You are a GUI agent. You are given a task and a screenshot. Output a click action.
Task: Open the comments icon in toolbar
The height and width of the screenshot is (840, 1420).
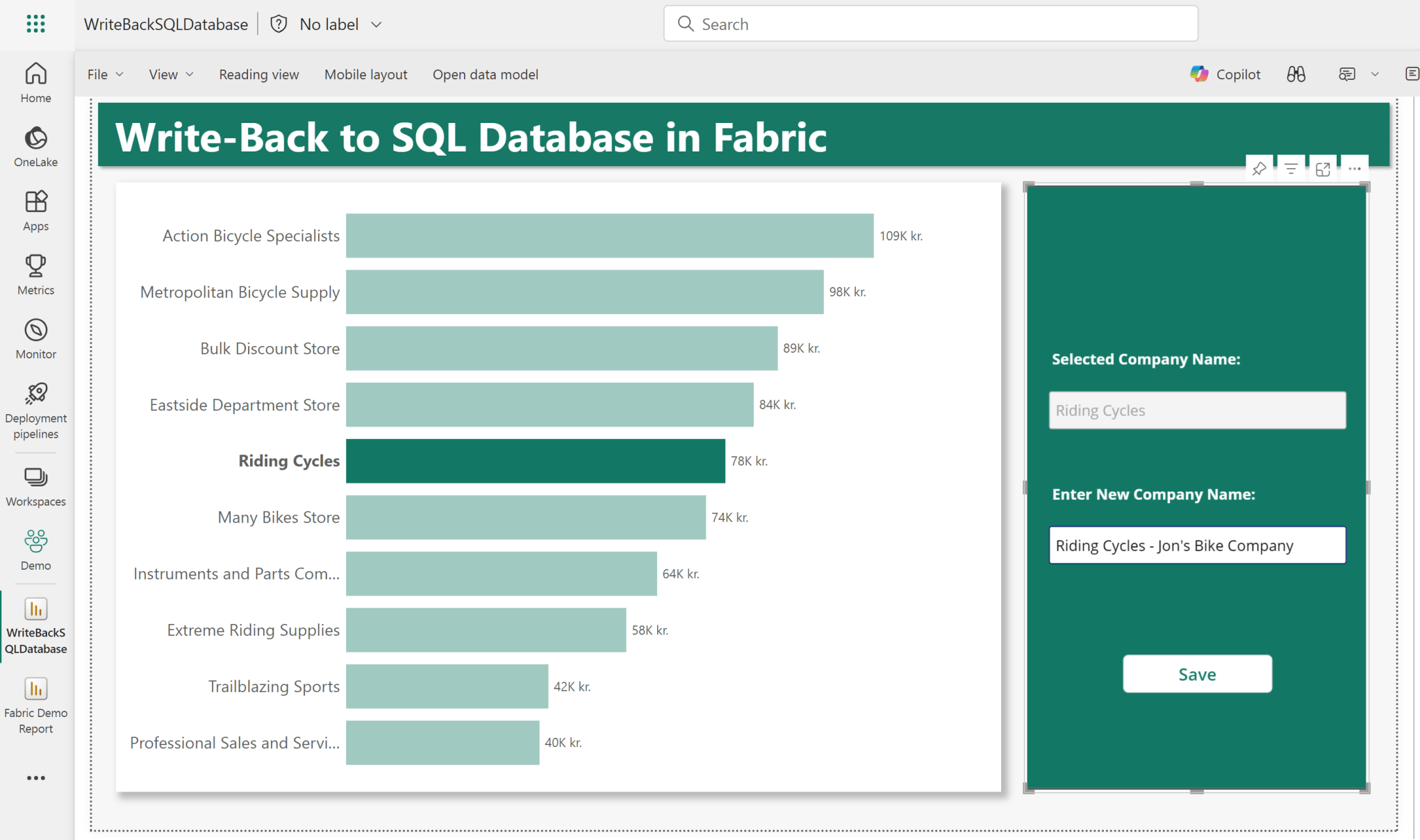[x=1346, y=74]
